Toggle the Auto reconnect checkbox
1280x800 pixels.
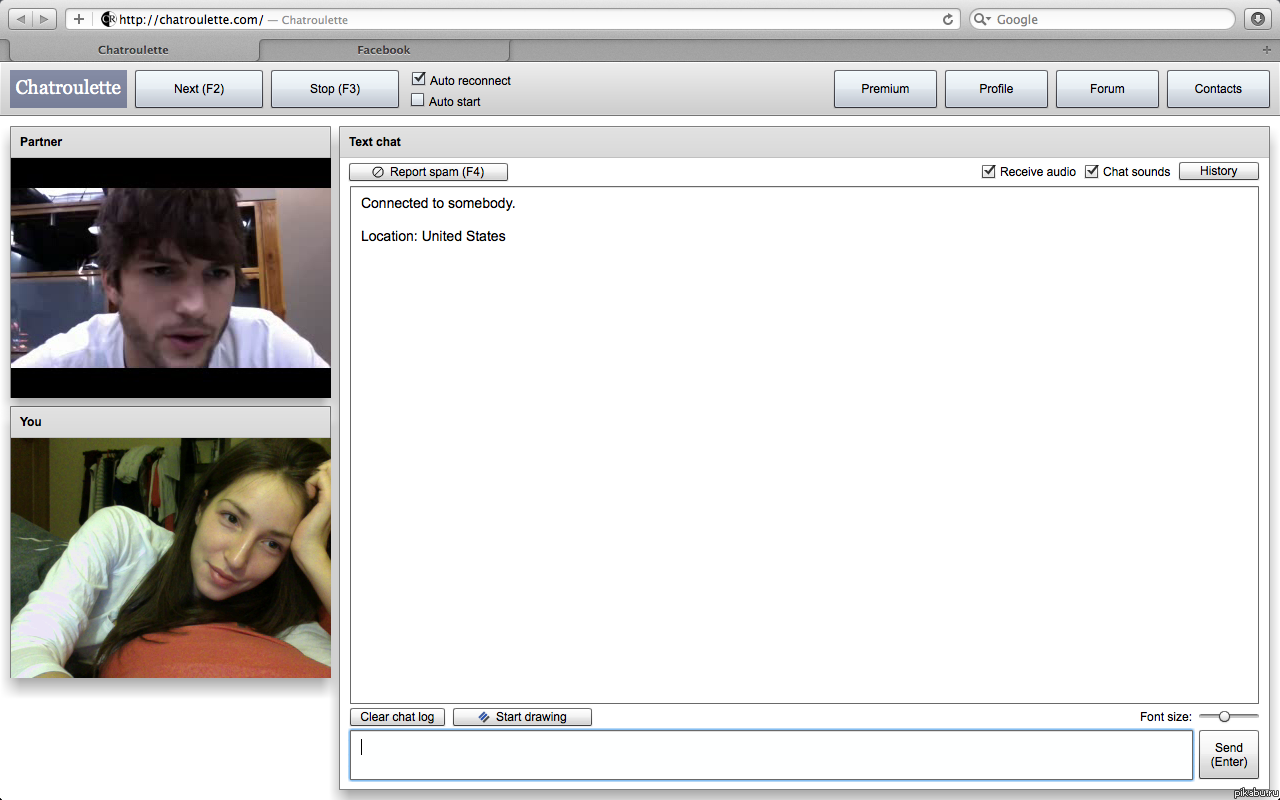pyautogui.click(x=419, y=79)
